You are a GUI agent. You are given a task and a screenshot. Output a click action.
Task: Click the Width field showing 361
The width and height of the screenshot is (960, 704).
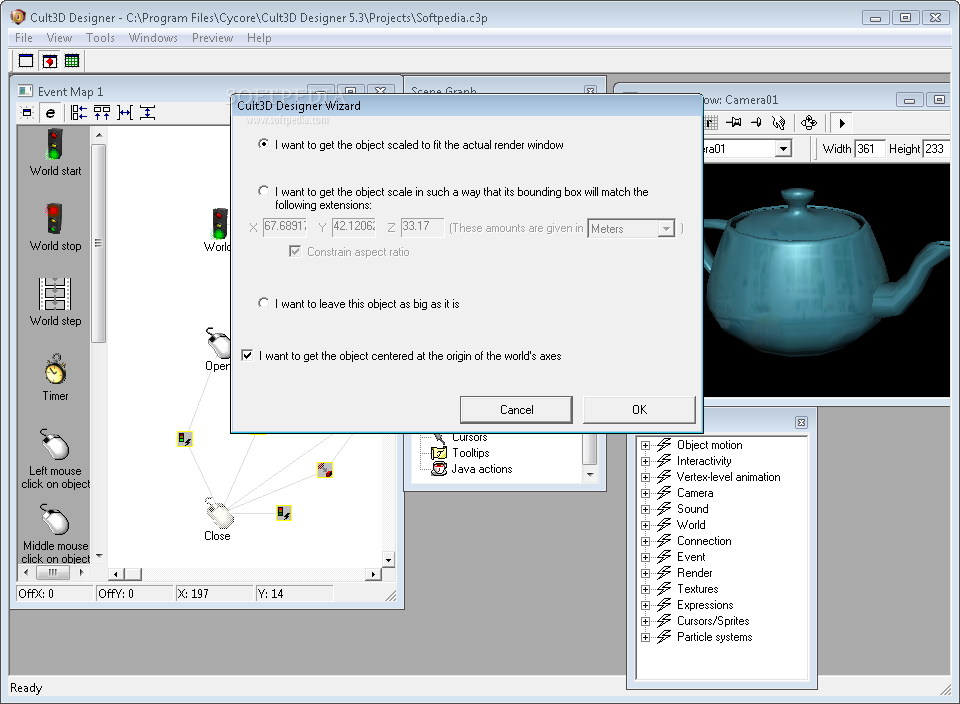point(870,148)
